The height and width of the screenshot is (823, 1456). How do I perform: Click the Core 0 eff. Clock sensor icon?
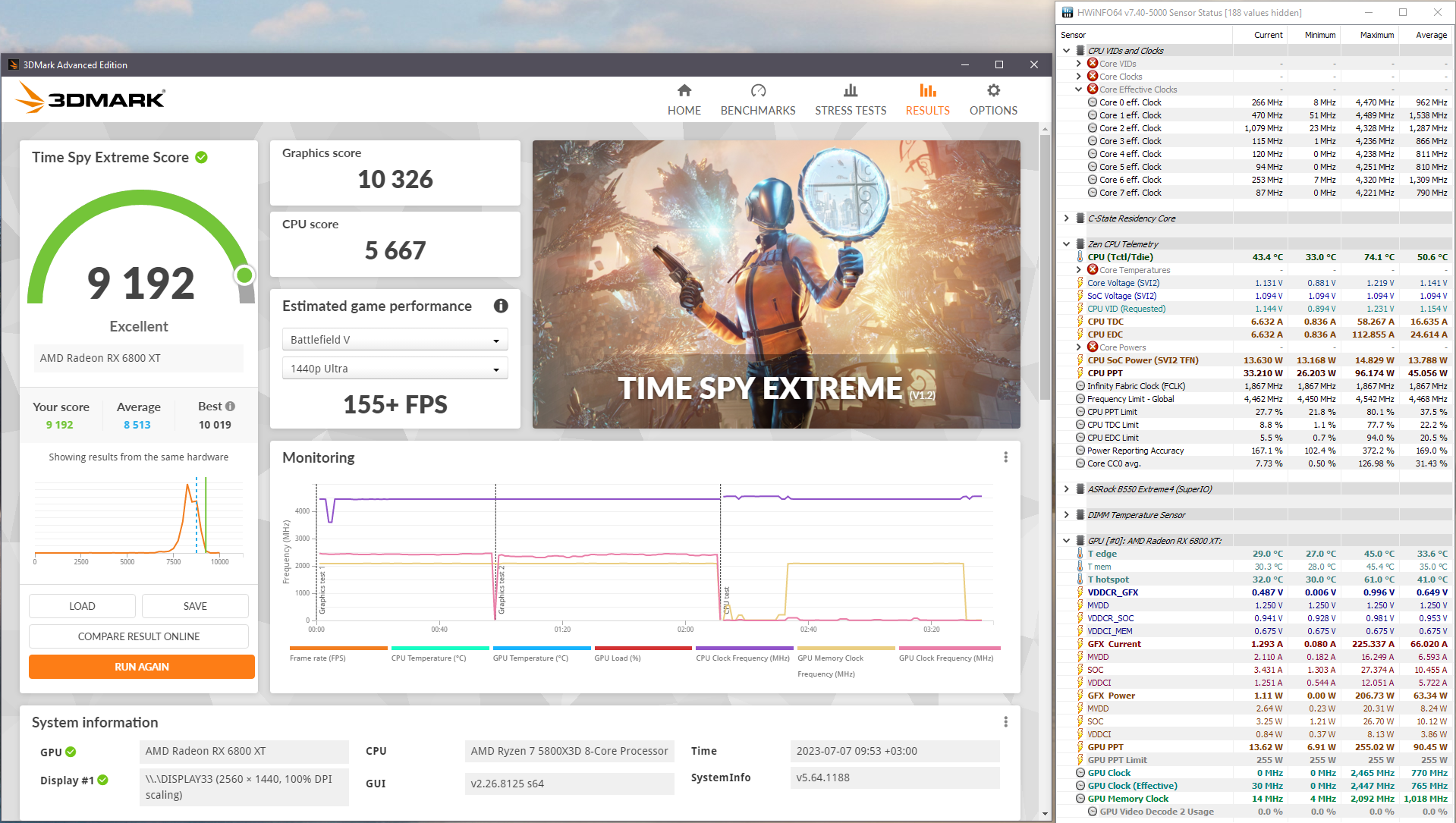point(1093,102)
